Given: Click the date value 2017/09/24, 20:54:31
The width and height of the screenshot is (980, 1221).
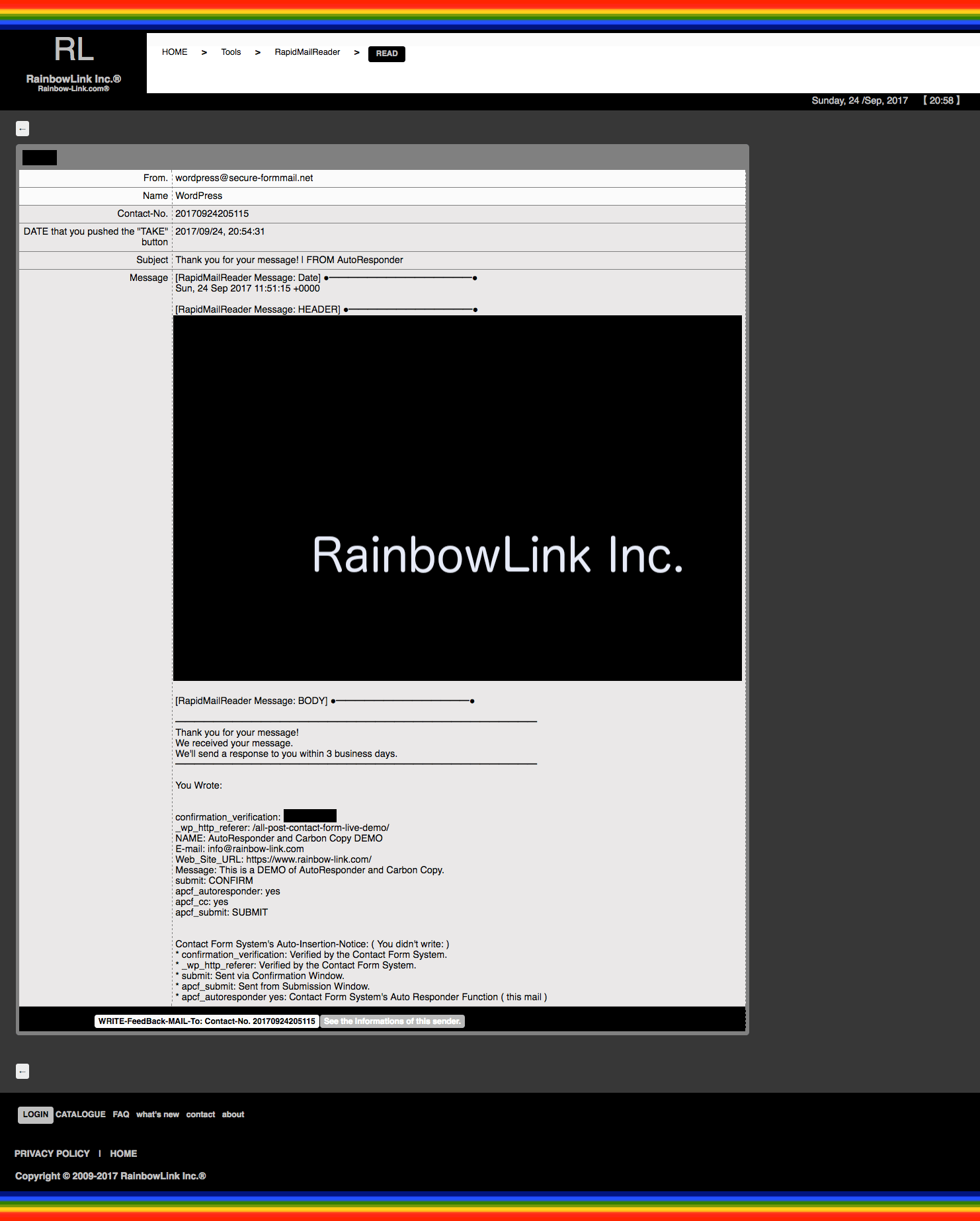Looking at the screenshot, I should [x=220, y=231].
